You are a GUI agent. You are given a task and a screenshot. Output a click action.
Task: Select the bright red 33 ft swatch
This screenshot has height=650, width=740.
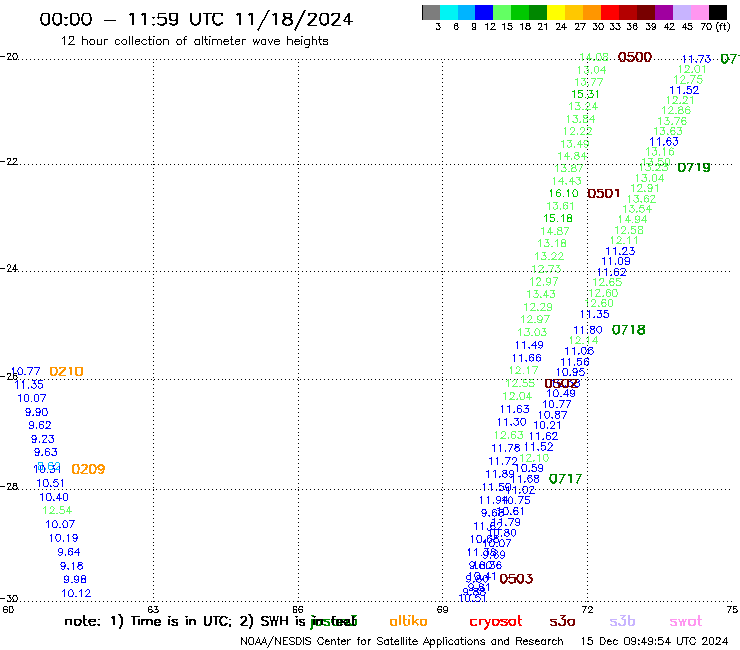click(x=610, y=12)
